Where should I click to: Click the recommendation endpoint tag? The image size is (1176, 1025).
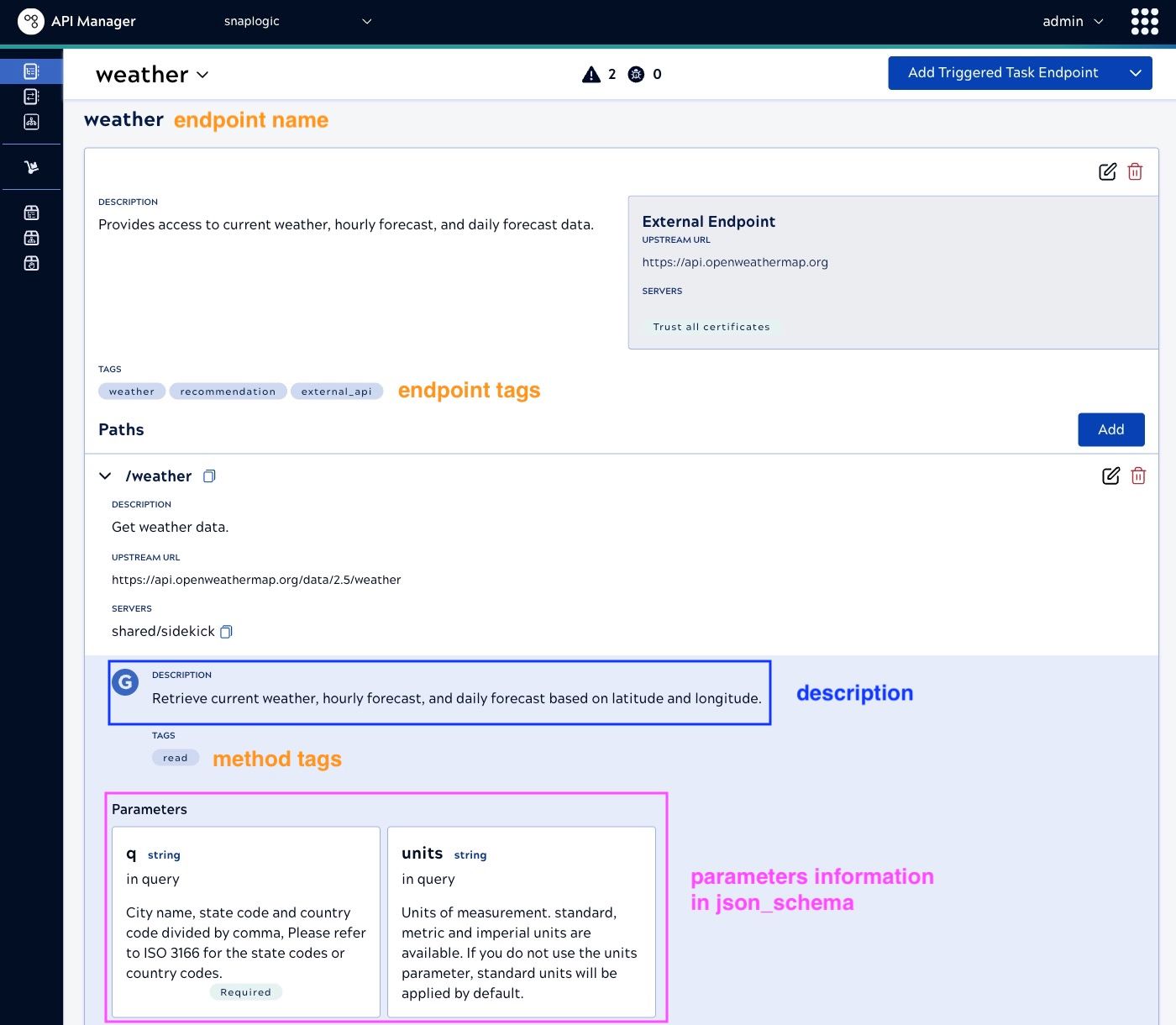point(228,392)
